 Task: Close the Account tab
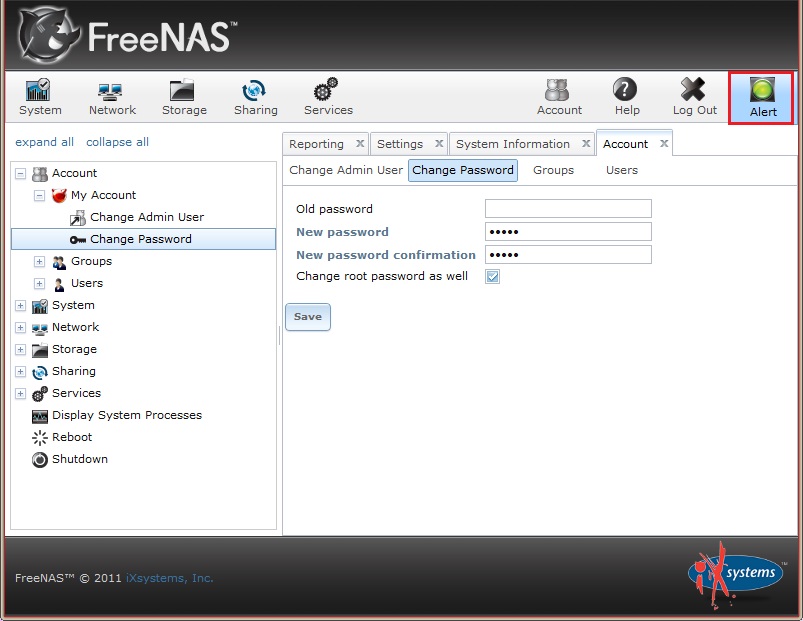coord(664,143)
